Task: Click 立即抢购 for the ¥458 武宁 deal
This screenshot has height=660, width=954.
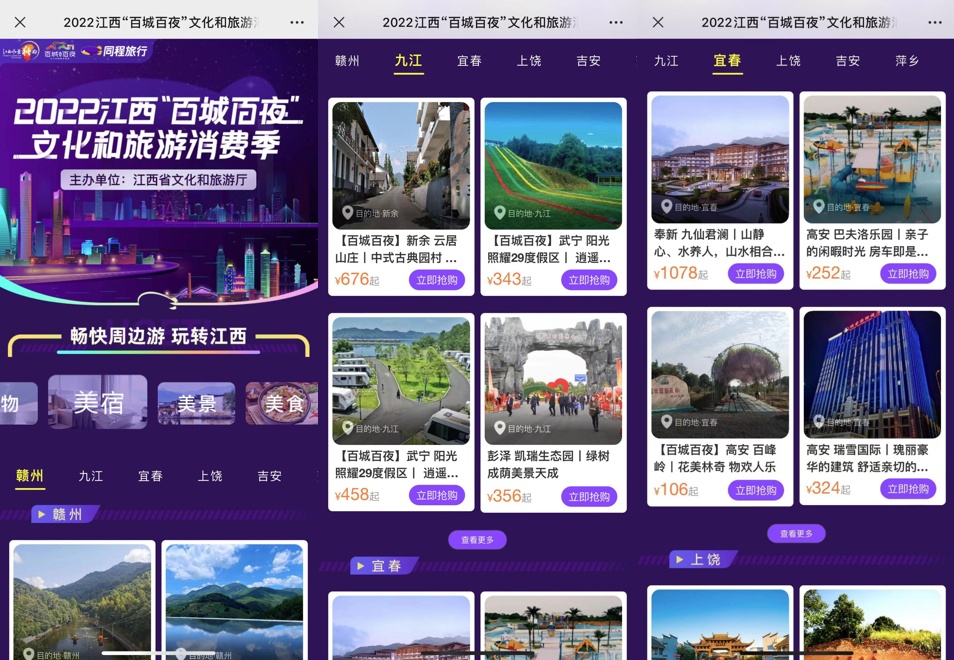Action: pos(437,496)
